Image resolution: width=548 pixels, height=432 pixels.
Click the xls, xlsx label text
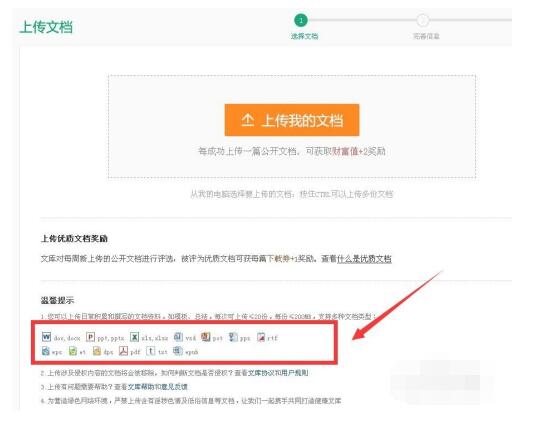click(154, 338)
